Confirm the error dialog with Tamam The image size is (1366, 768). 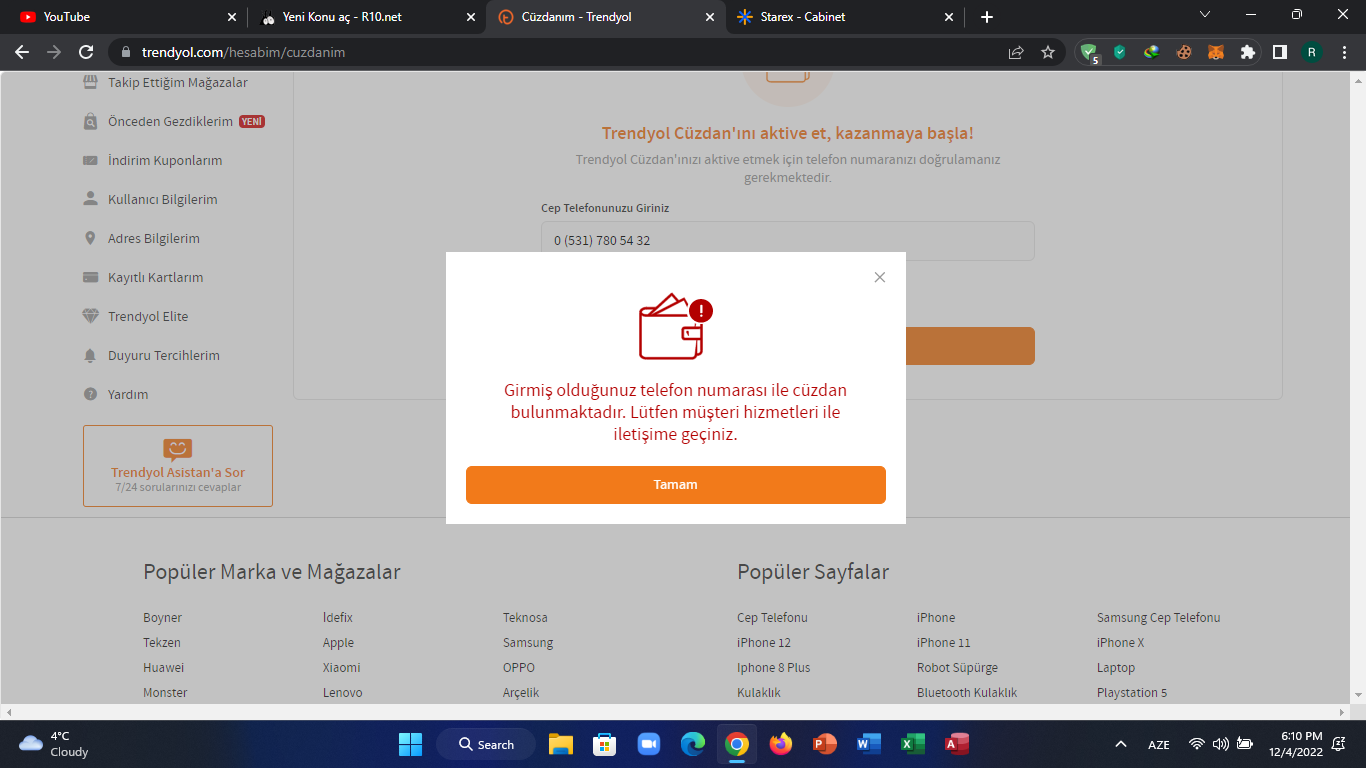676,485
